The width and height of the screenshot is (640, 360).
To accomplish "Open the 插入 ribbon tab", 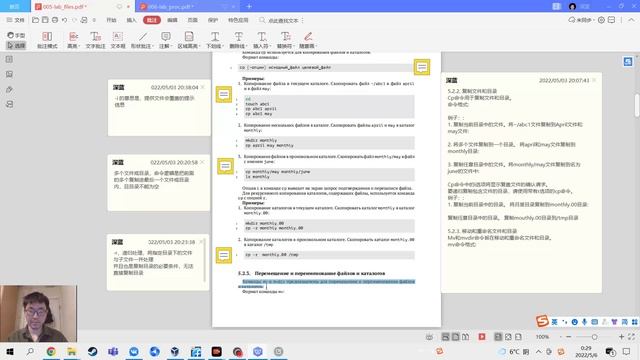I will 131,20.
